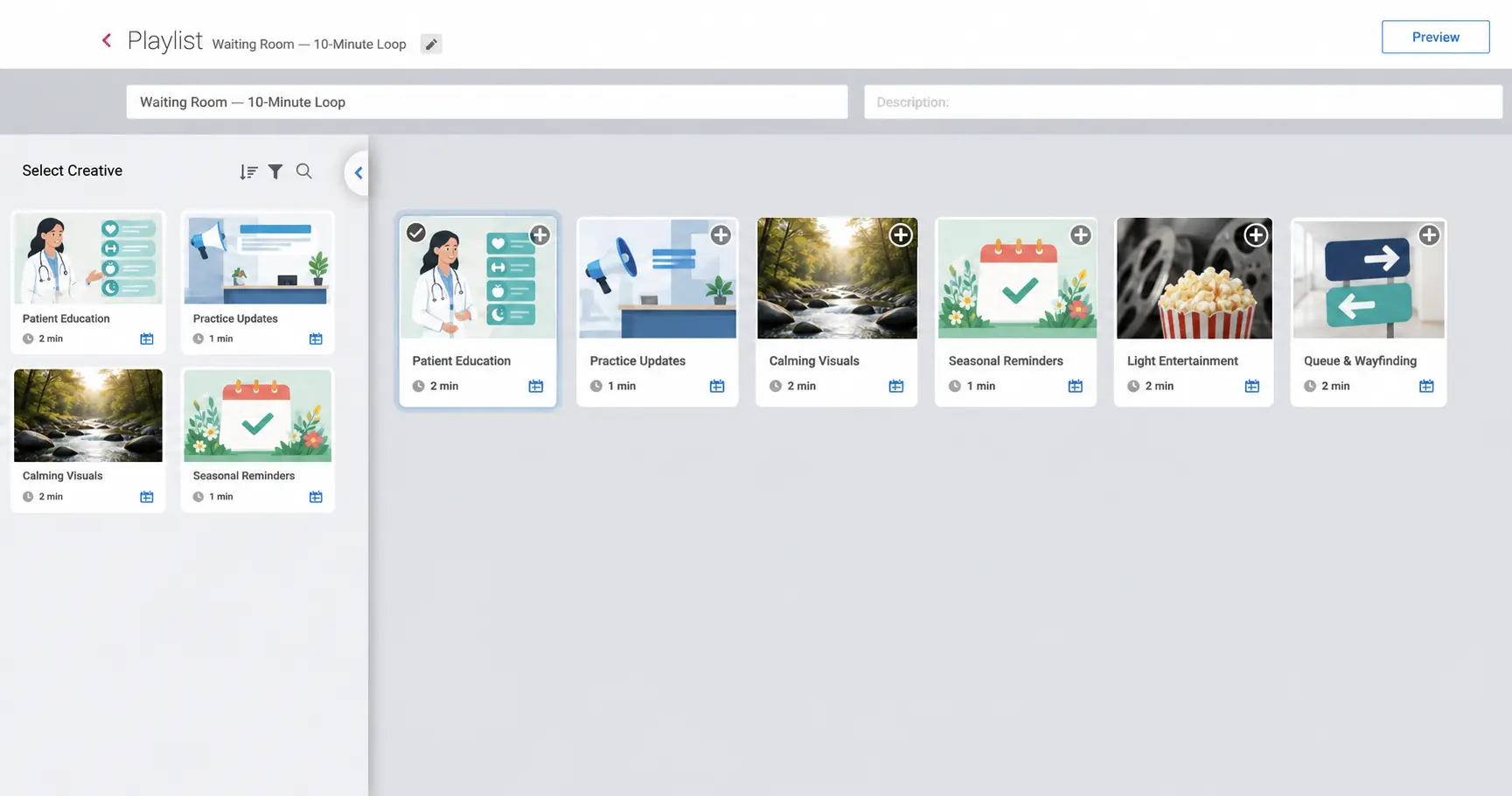The width and height of the screenshot is (1512, 796).
Task: Open the filter funnel in Select Creative
Action: click(x=275, y=171)
